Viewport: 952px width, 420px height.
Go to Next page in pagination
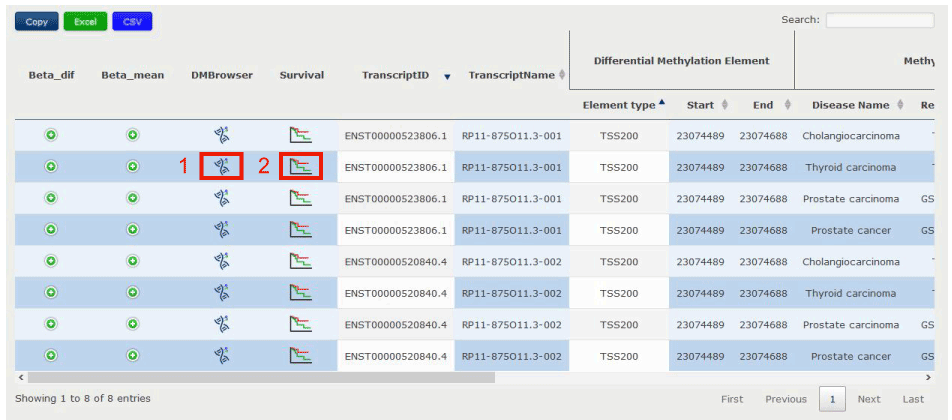(x=868, y=399)
